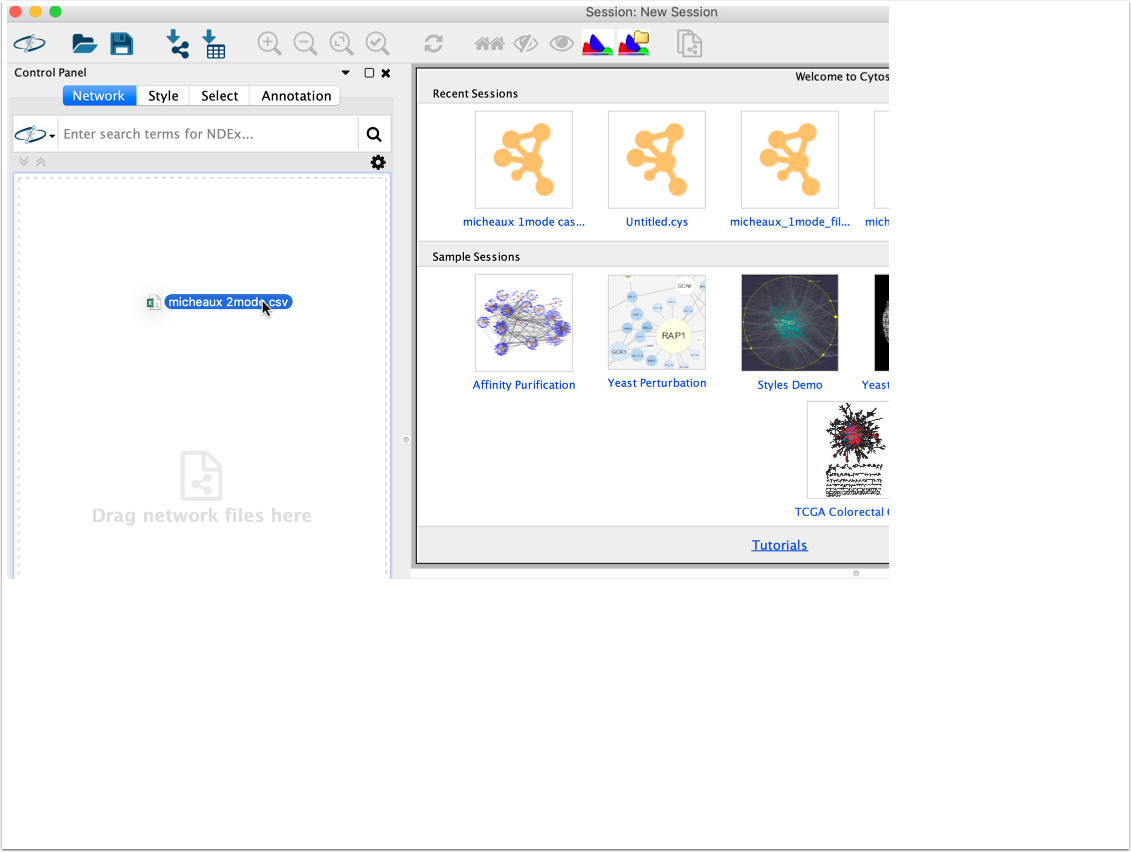Click the micheaux 1mode cas... link
Image resolution: width=1131 pixels, height=852 pixels.
click(524, 222)
